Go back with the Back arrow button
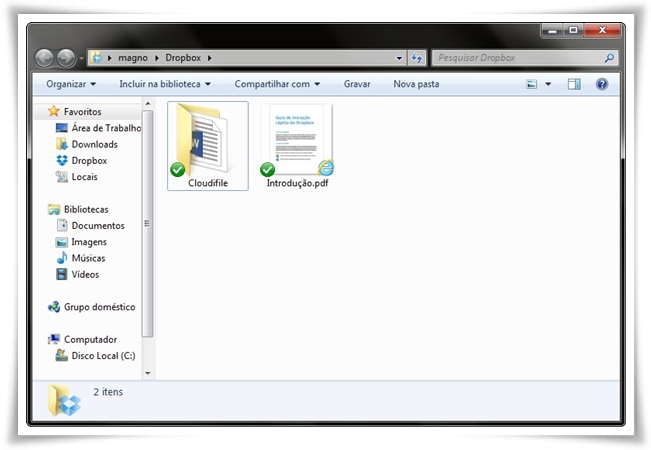This screenshot has height=450, width=651. pos(44,58)
